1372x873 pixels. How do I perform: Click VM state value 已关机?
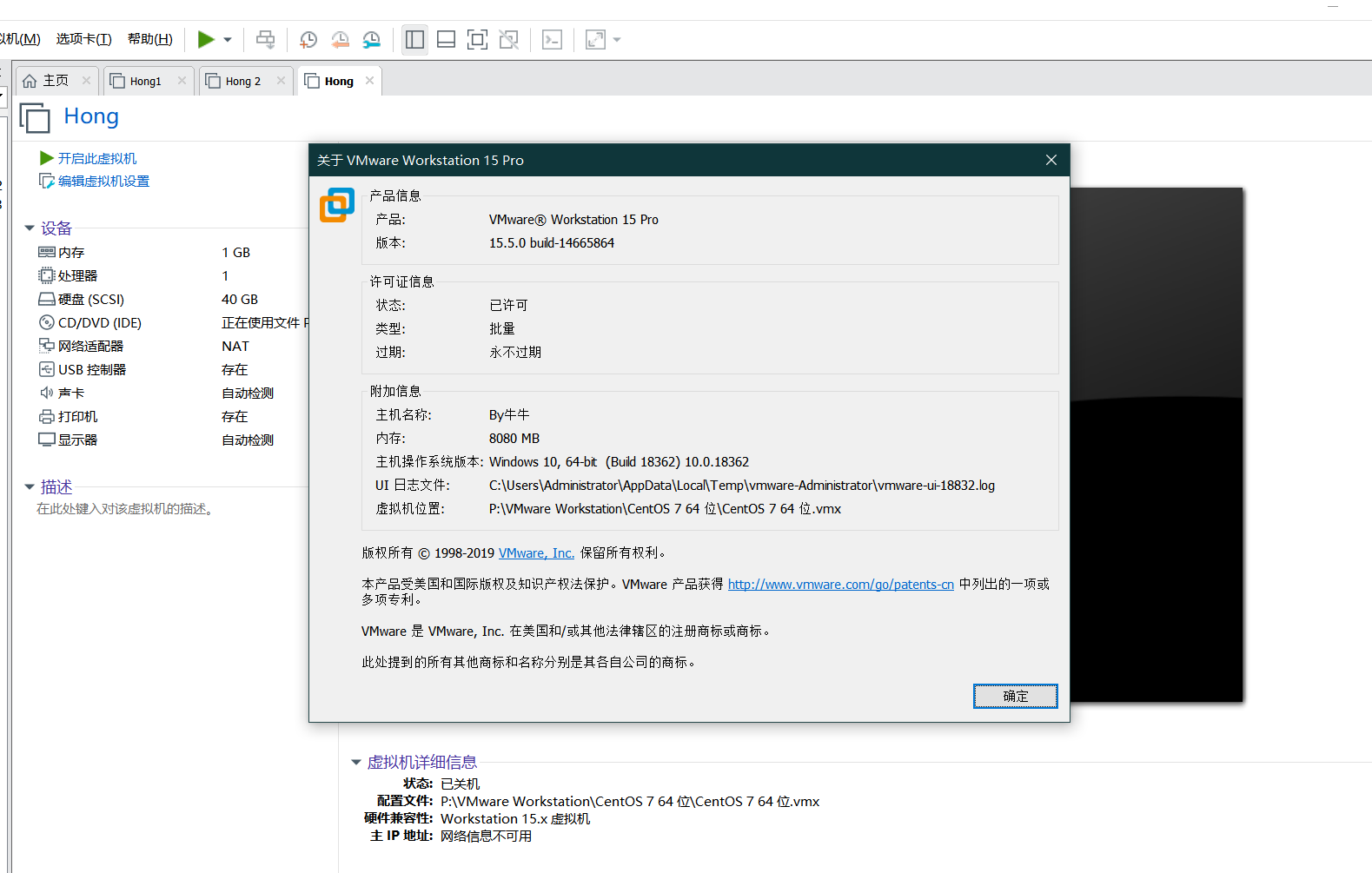click(x=460, y=784)
